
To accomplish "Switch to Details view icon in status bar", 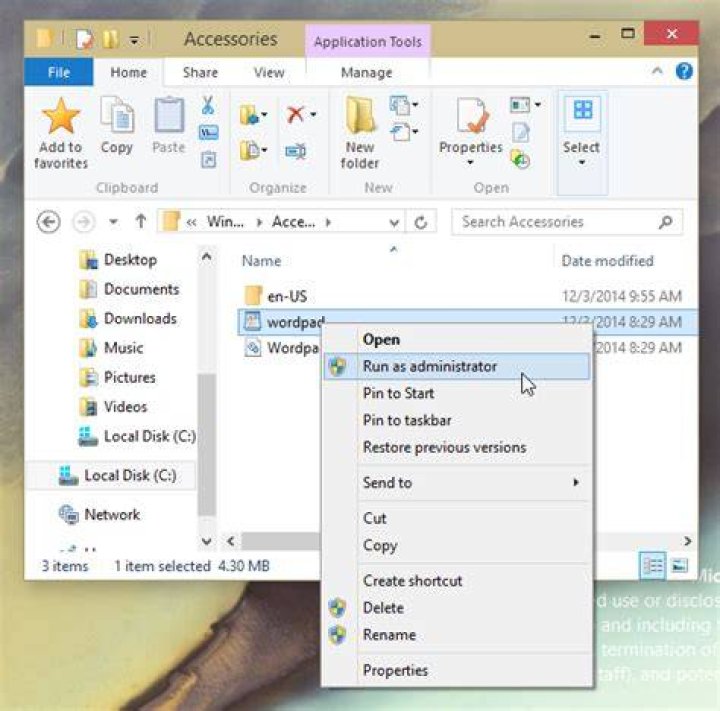I will click(652, 565).
